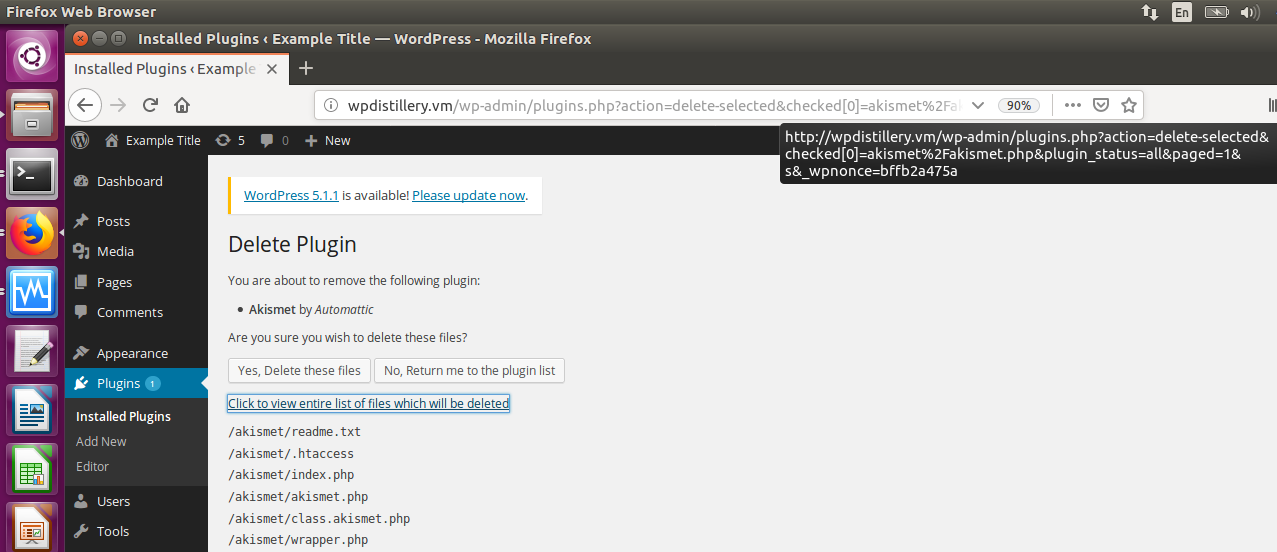Reload the current page
1277x552 pixels.
click(151, 105)
